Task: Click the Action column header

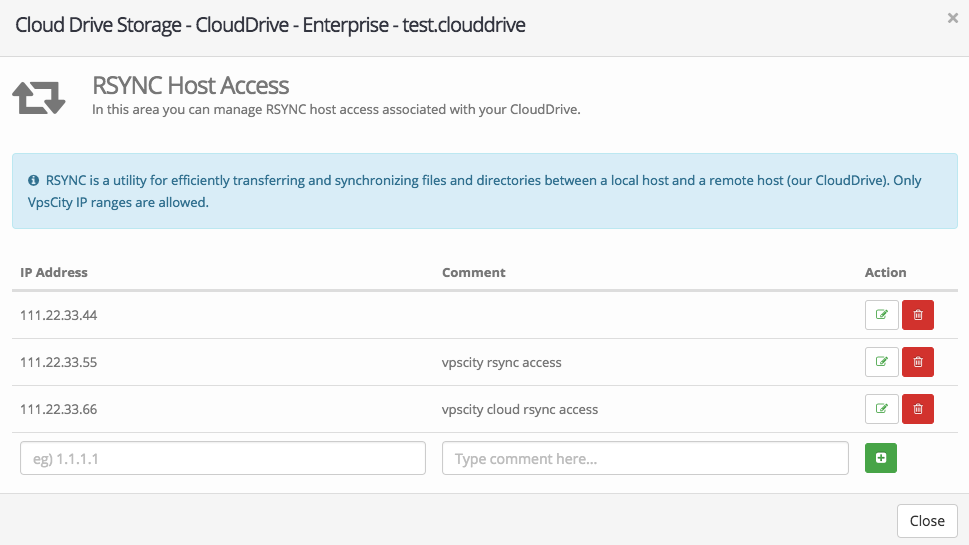Action: tap(885, 272)
